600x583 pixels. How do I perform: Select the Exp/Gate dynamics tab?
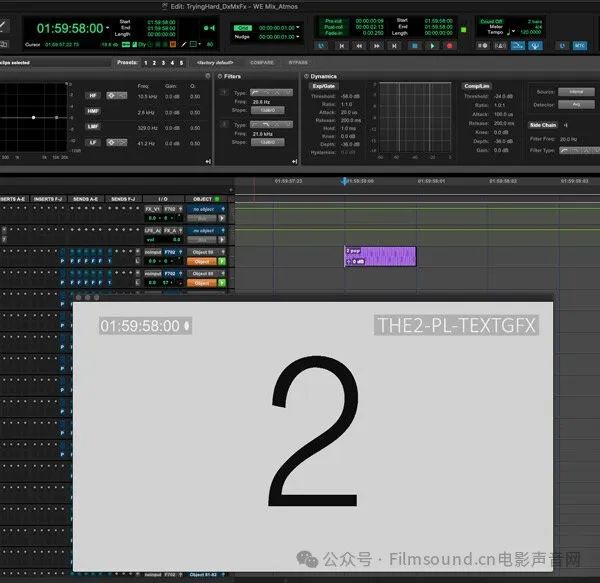pyautogui.click(x=324, y=86)
